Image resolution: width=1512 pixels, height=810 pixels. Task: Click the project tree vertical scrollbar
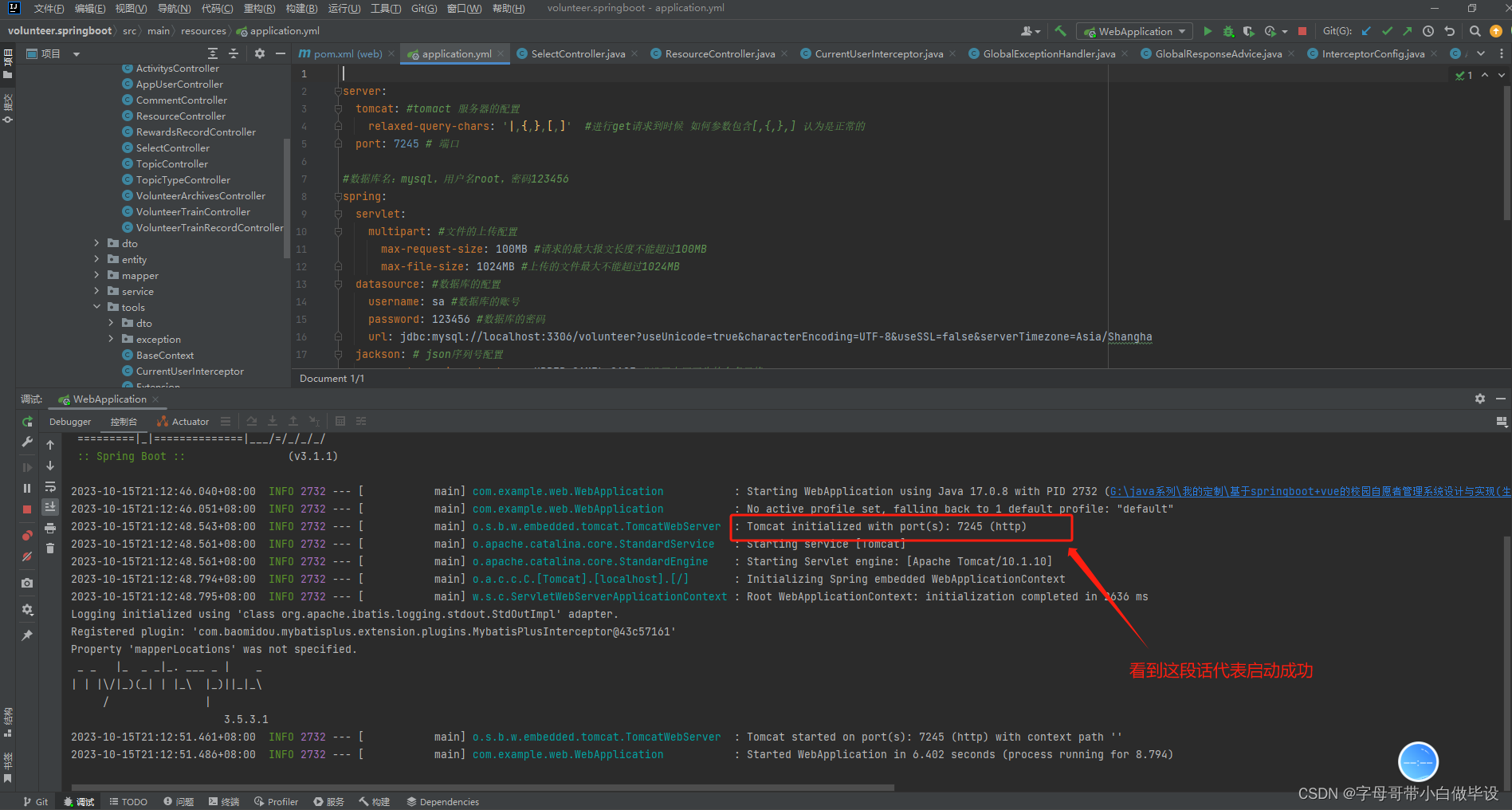click(287, 198)
